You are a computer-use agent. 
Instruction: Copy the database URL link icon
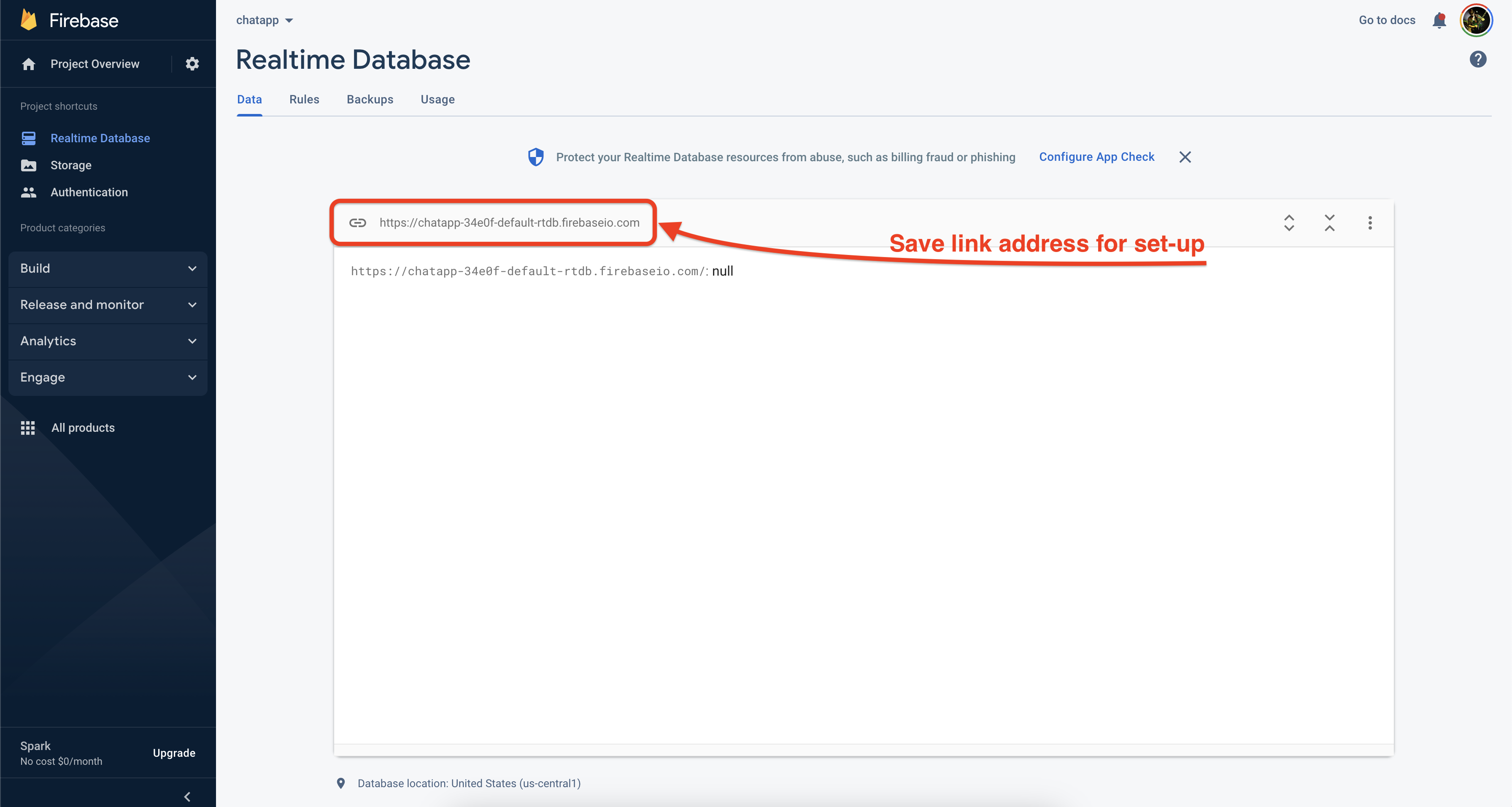tap(357, 222)
